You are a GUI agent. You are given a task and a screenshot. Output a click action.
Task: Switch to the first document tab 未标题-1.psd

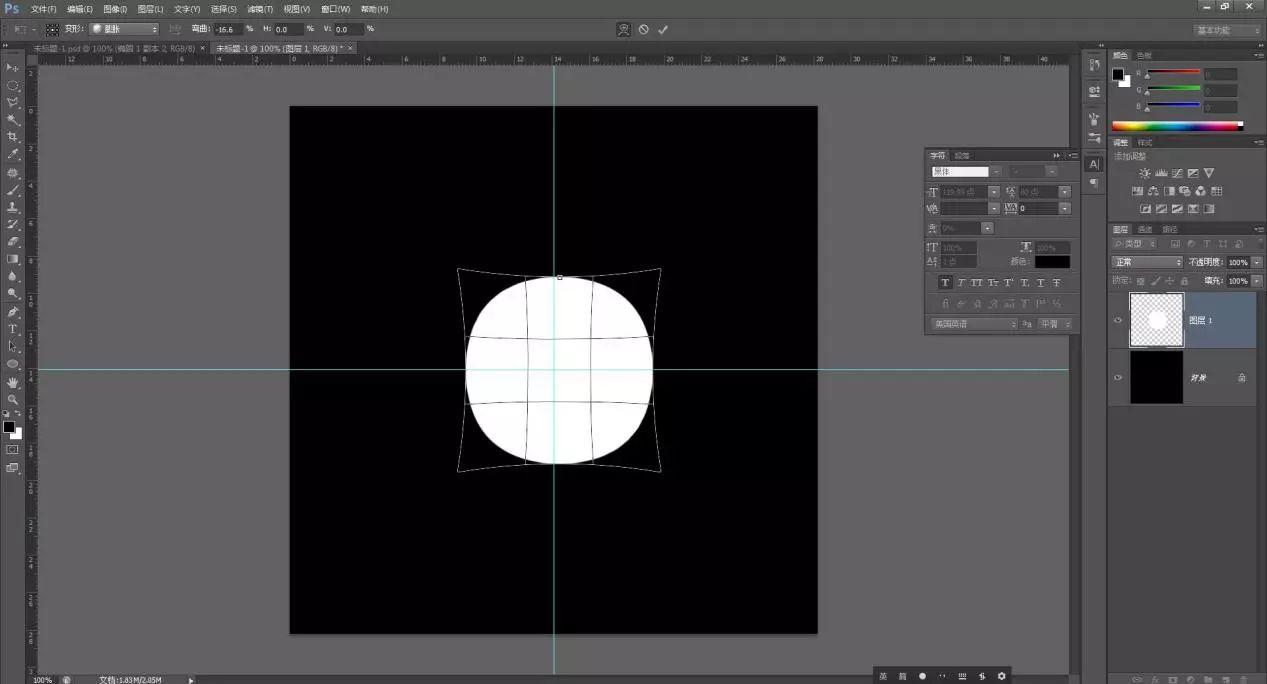pos(114,48)
